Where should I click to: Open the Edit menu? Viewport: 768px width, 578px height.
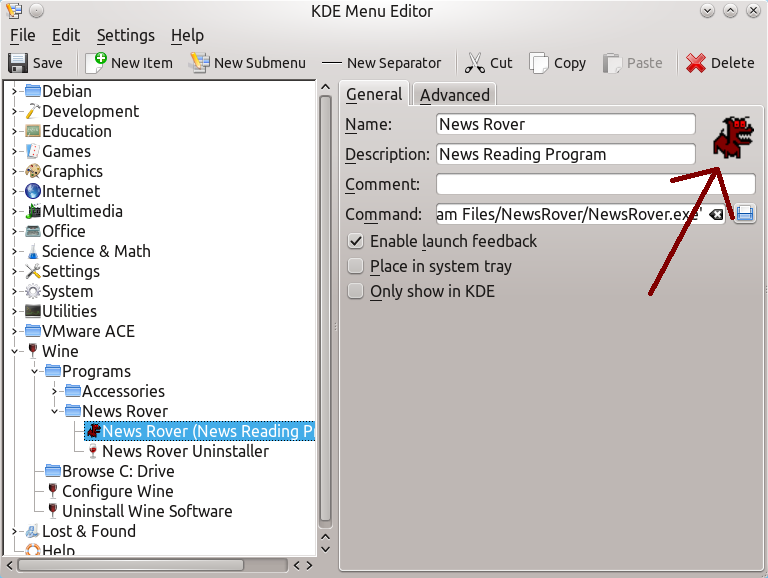(66, 35)
